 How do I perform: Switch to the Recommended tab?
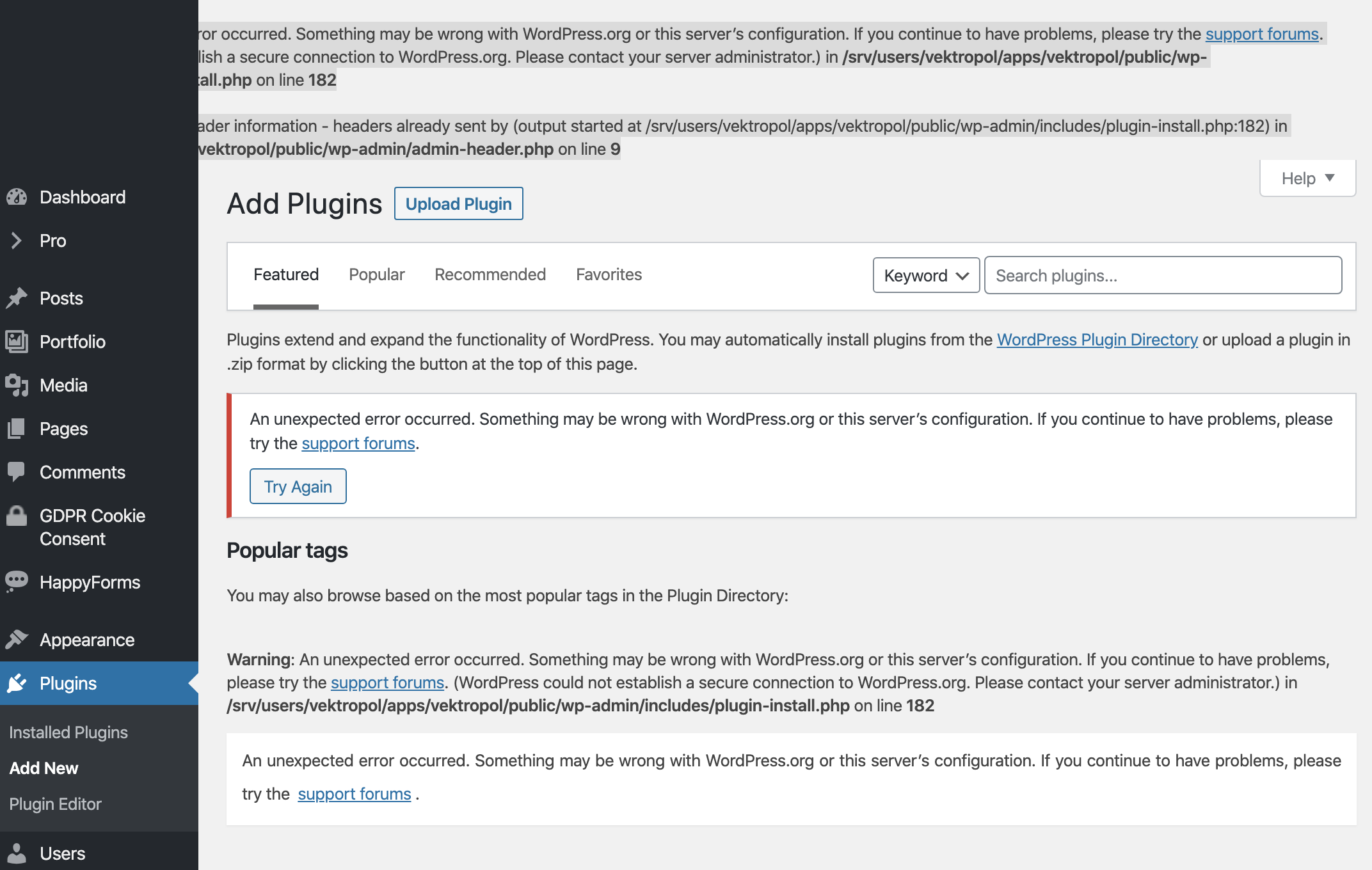[x=490, y=274]
